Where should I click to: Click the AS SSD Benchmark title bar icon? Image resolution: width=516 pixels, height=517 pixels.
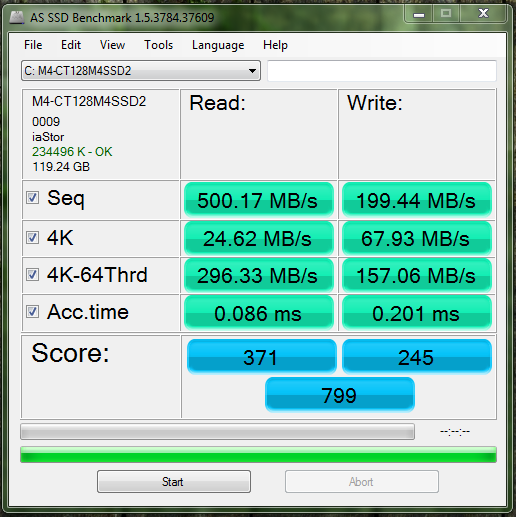point(16,17)
